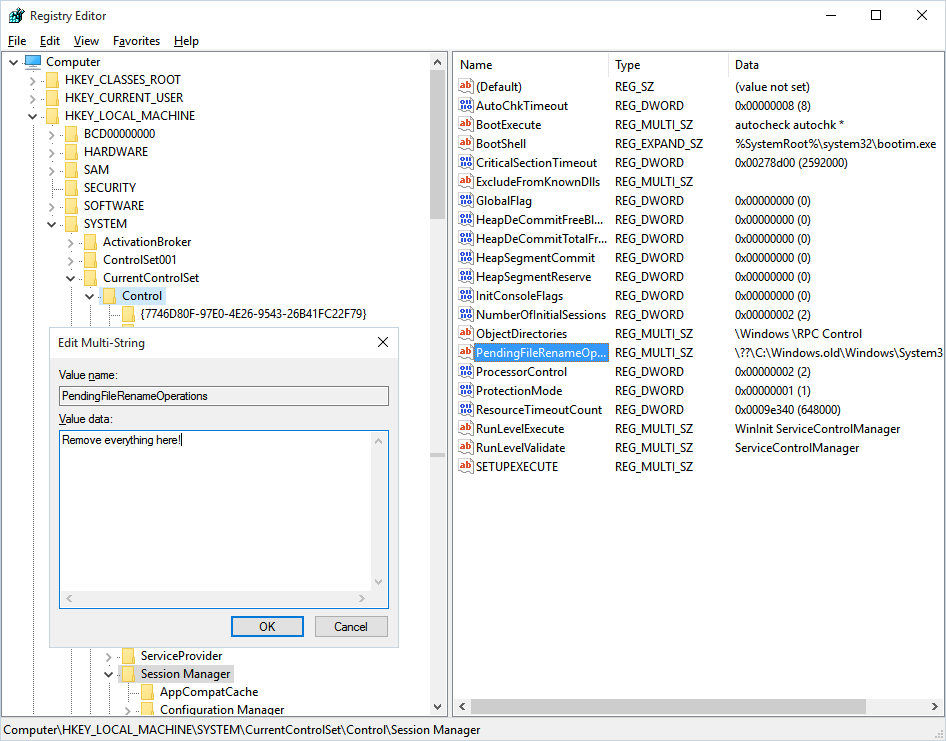Open the Help menu

click(186, 41)
